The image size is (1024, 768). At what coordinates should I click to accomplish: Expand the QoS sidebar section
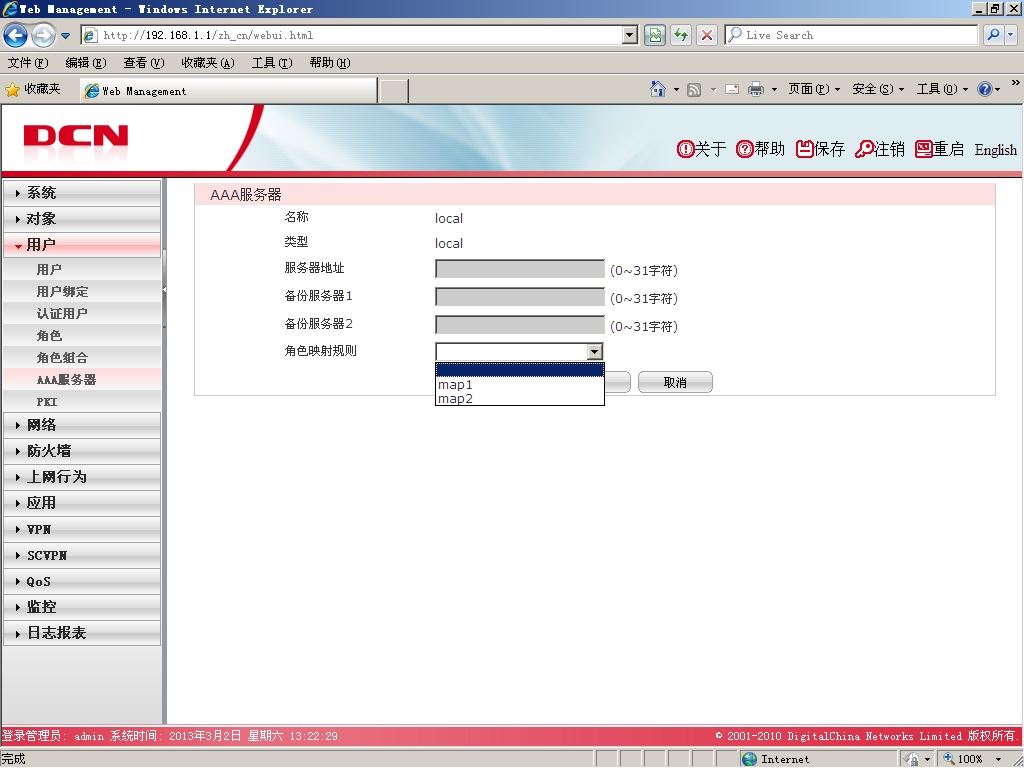coord(82,581)
